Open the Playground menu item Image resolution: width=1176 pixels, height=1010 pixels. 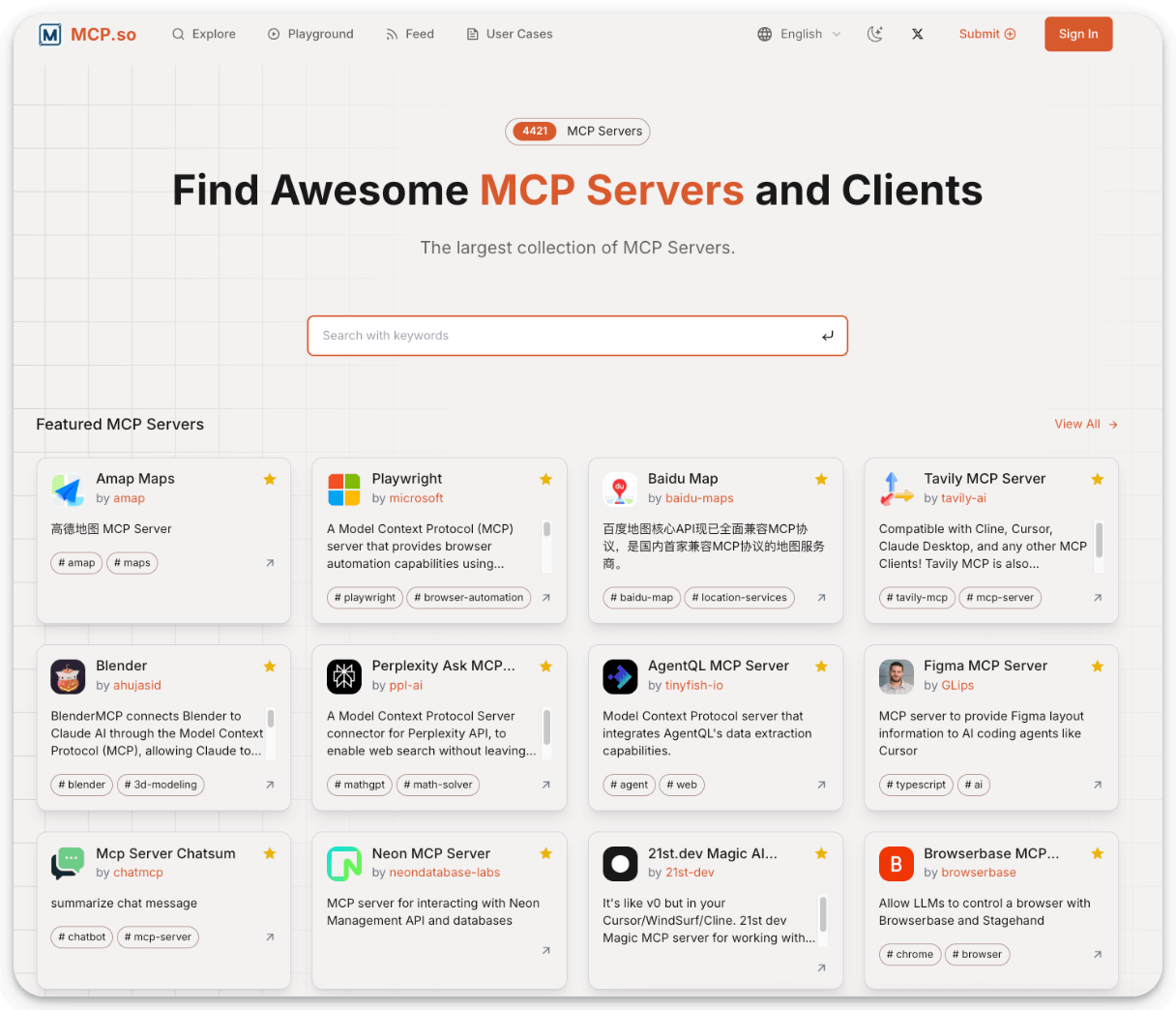(x=310, y=34)
